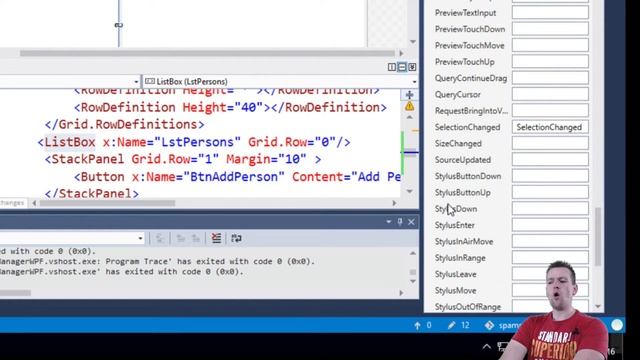Click the QueryCursor event field

[550, 94]
